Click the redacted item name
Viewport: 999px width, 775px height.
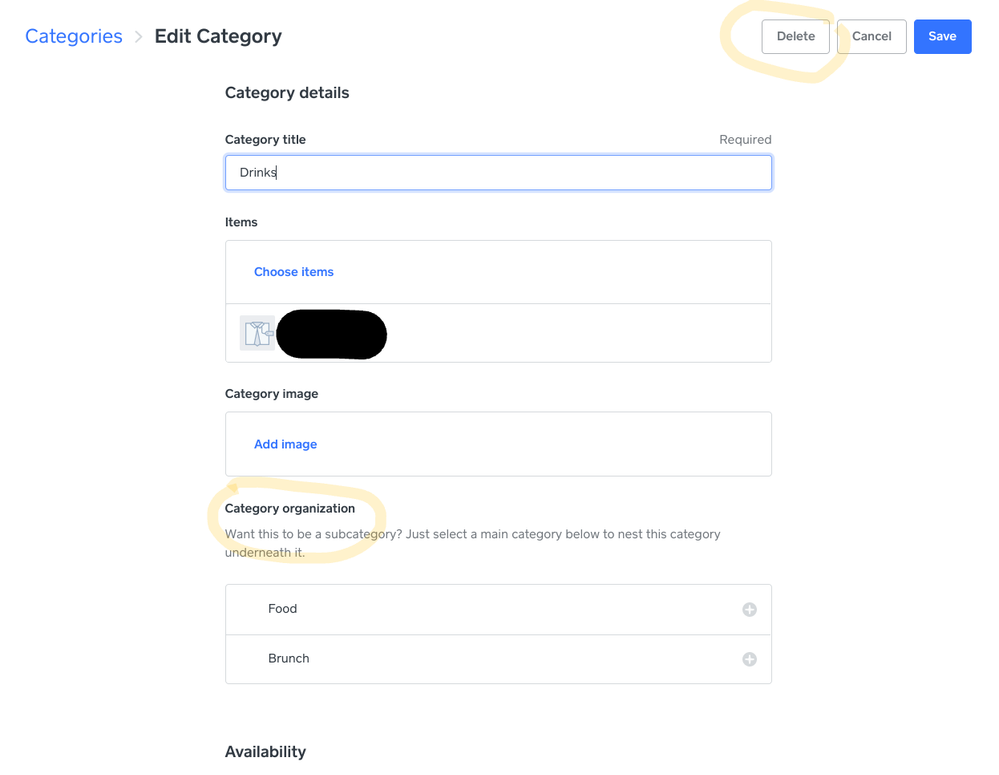click(331, 334)
